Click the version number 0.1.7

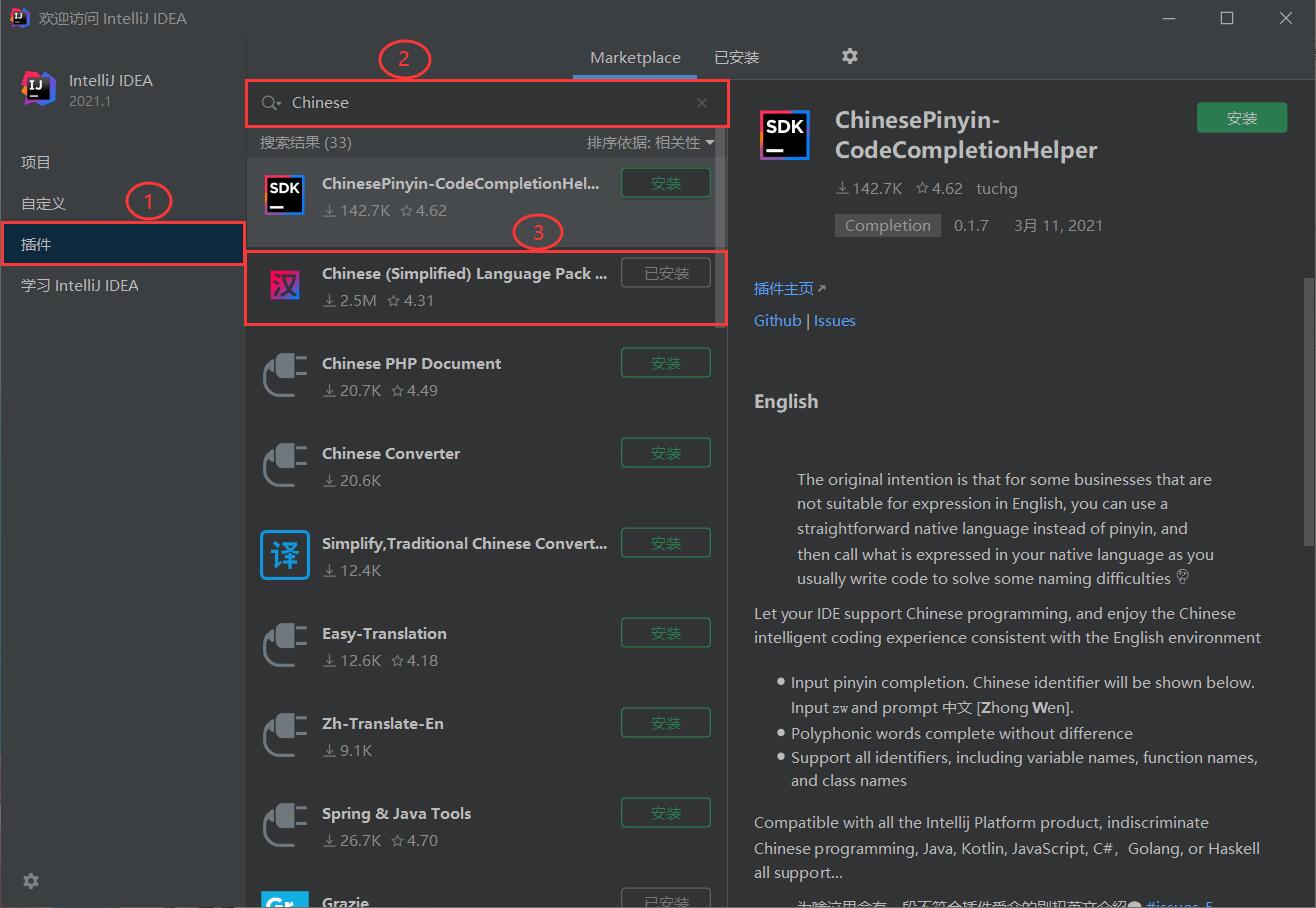[x=971, y=225]
